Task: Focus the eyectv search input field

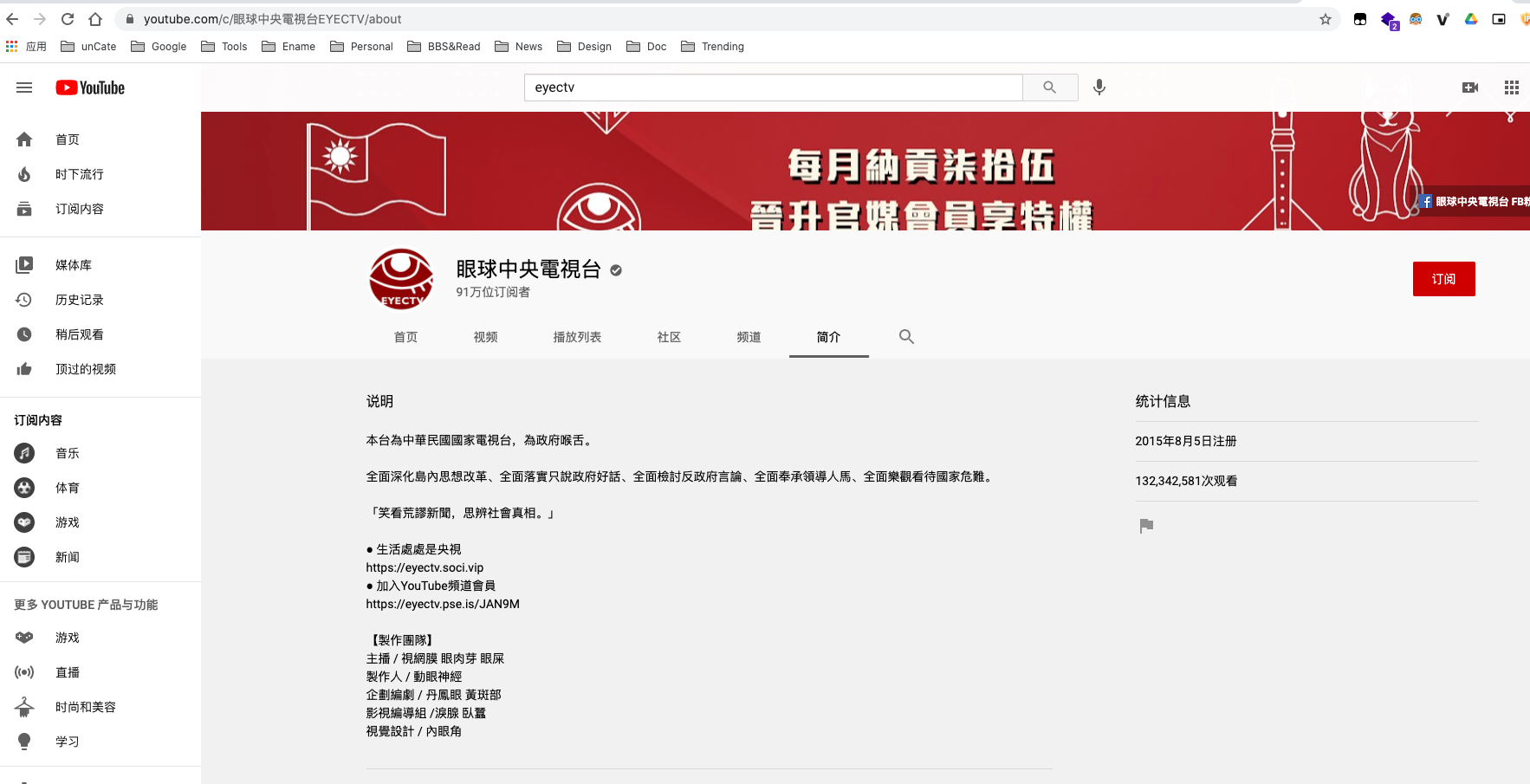Action: coord(773,87)
